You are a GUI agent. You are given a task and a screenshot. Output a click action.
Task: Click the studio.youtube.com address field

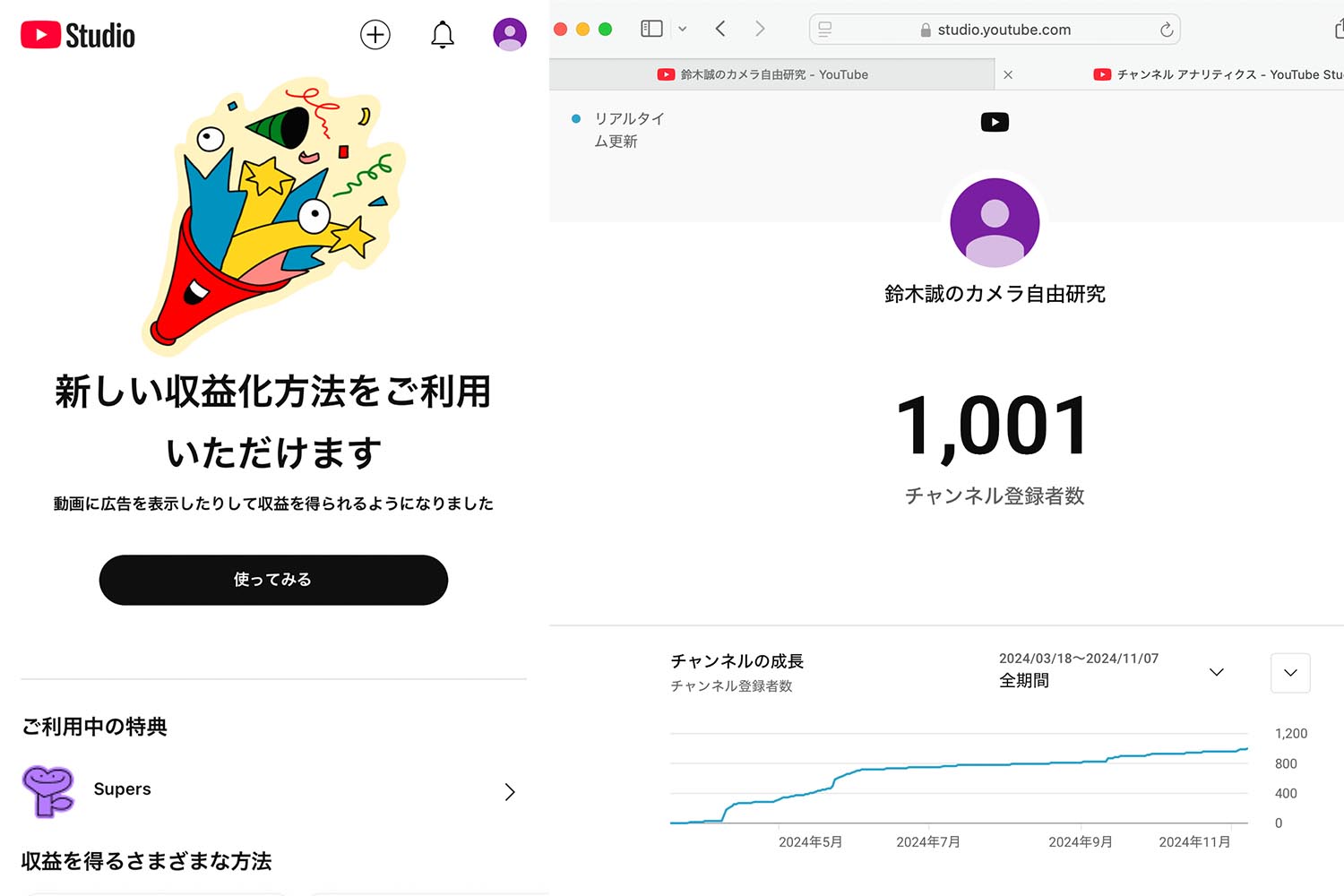(x=995, y=30)
